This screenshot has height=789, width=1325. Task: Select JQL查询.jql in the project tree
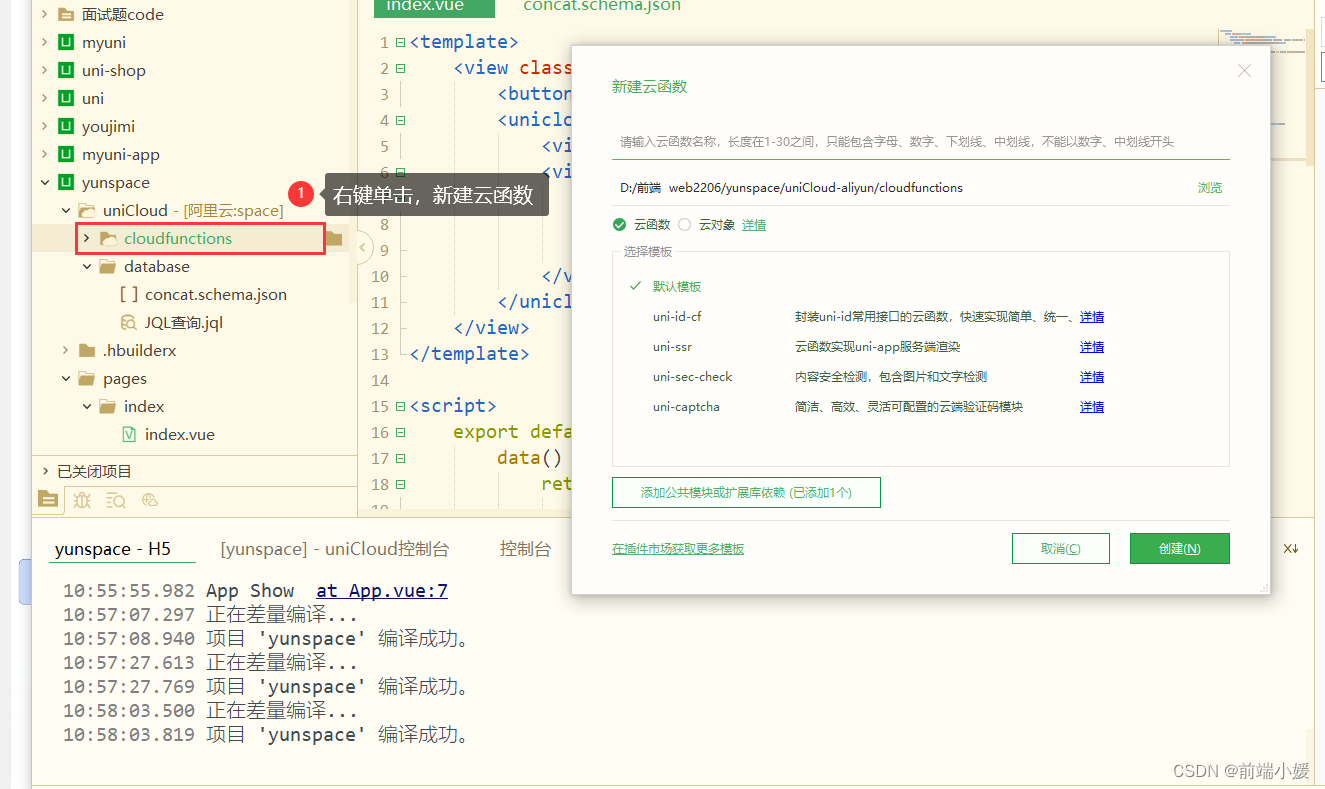184,322
